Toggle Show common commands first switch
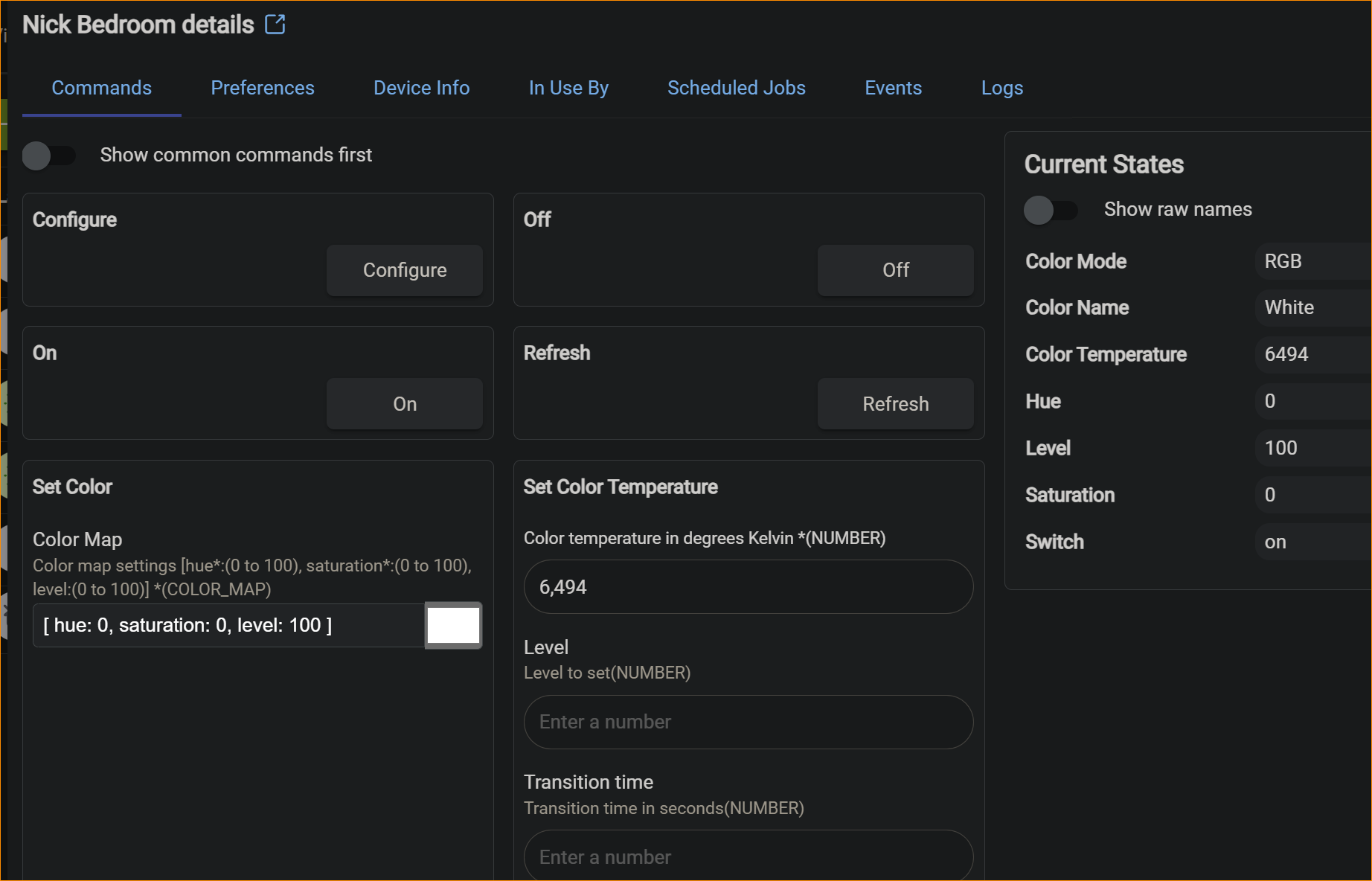The width and height of the screenshot is (1372, 881). click(49, 156)
